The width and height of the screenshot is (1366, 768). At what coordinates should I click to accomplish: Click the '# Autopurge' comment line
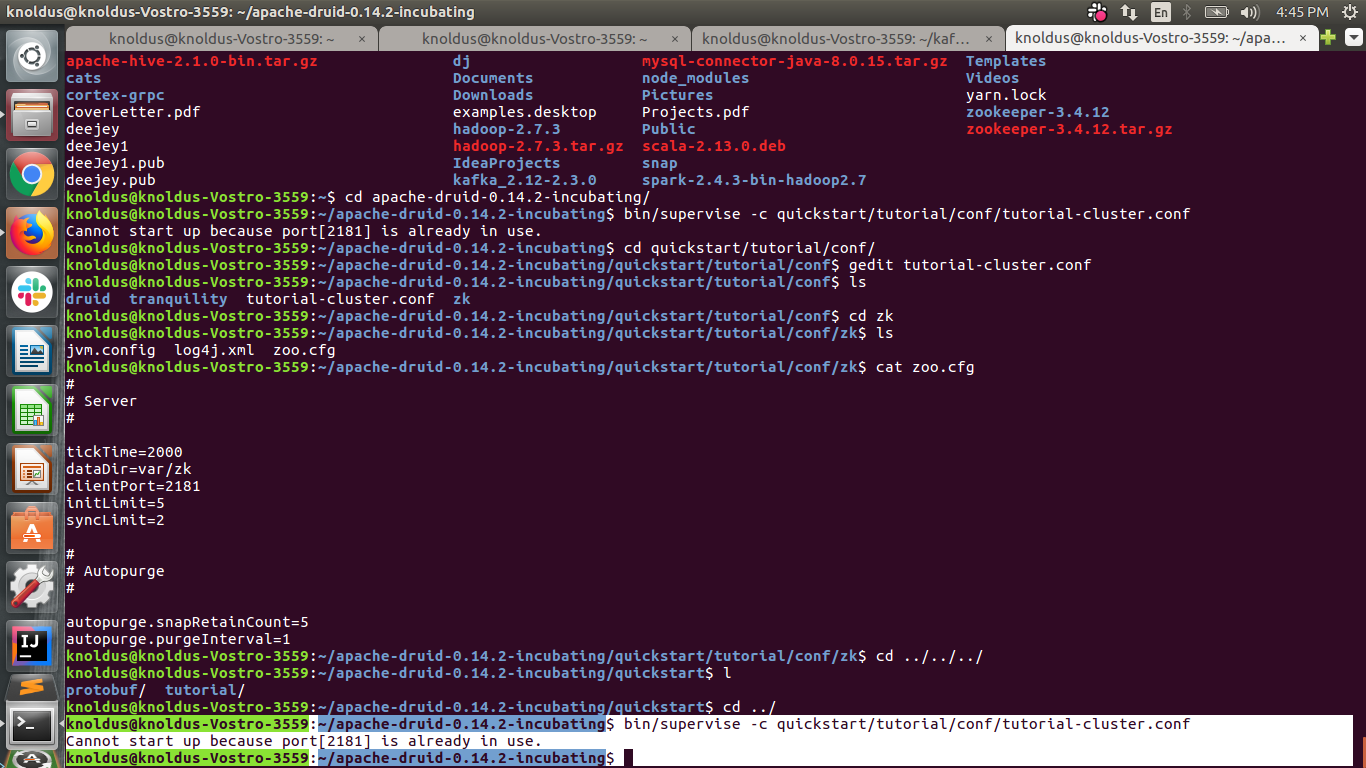click(x=115, y=571)
